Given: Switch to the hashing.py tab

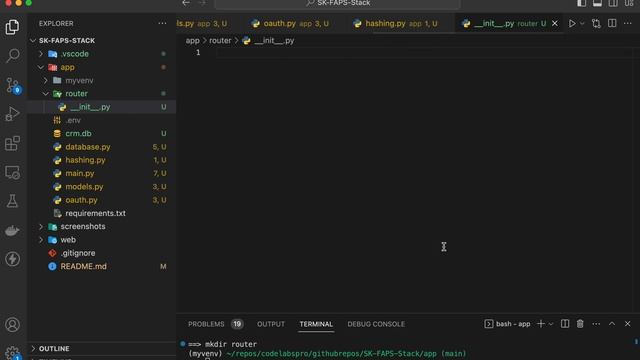Looking at the screenshot, I should (x=396, y=24).
